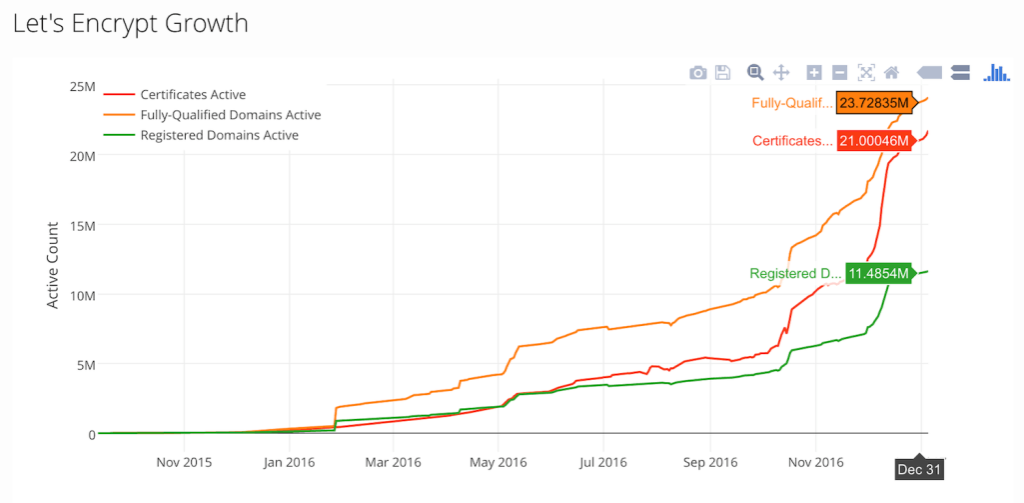1024x503 pixels.
Task: Click the orange 23.72835M hover label
Action: tap(874, 103)
